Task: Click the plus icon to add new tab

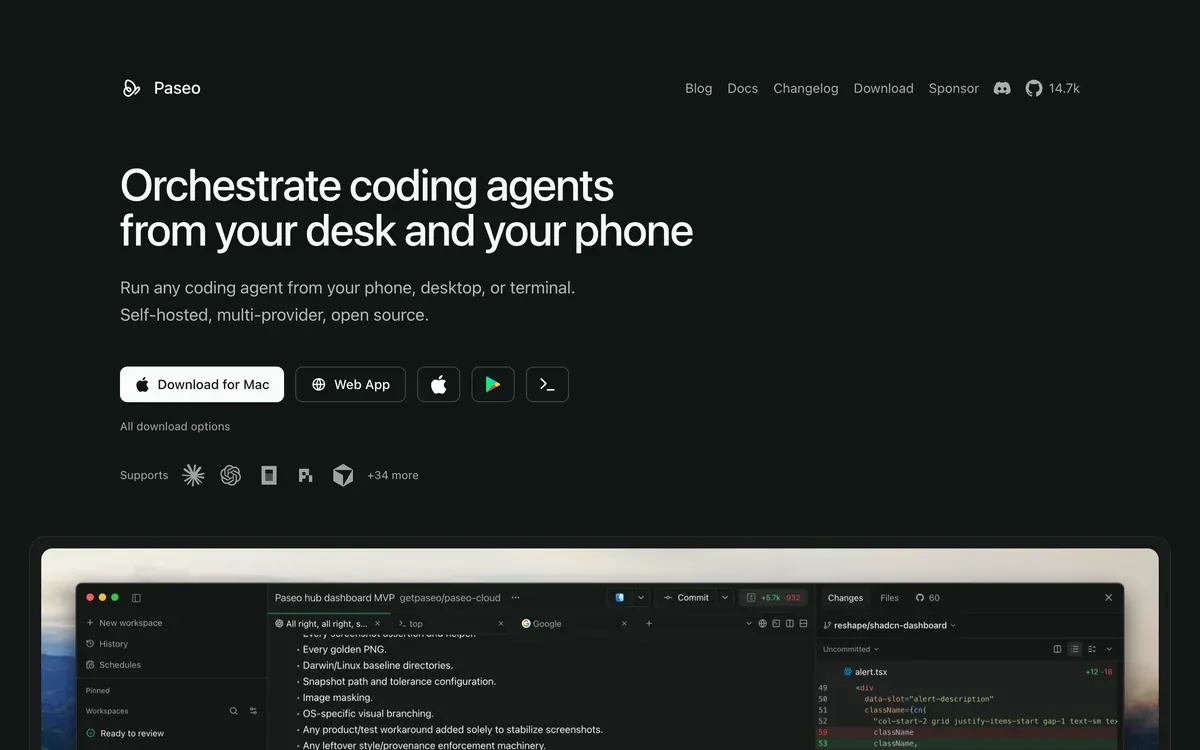Action: tap(649, 623)
